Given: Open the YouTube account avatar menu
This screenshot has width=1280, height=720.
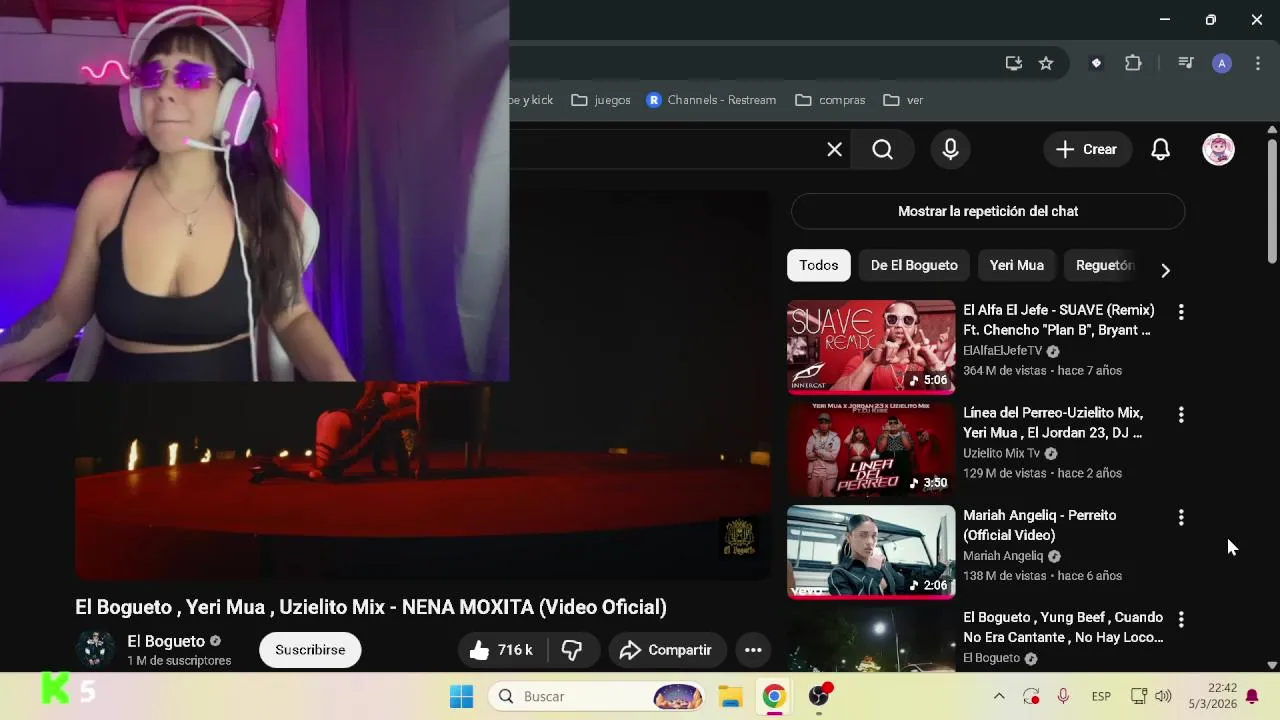Looking at the screenshot, I should click(1218, 150).
